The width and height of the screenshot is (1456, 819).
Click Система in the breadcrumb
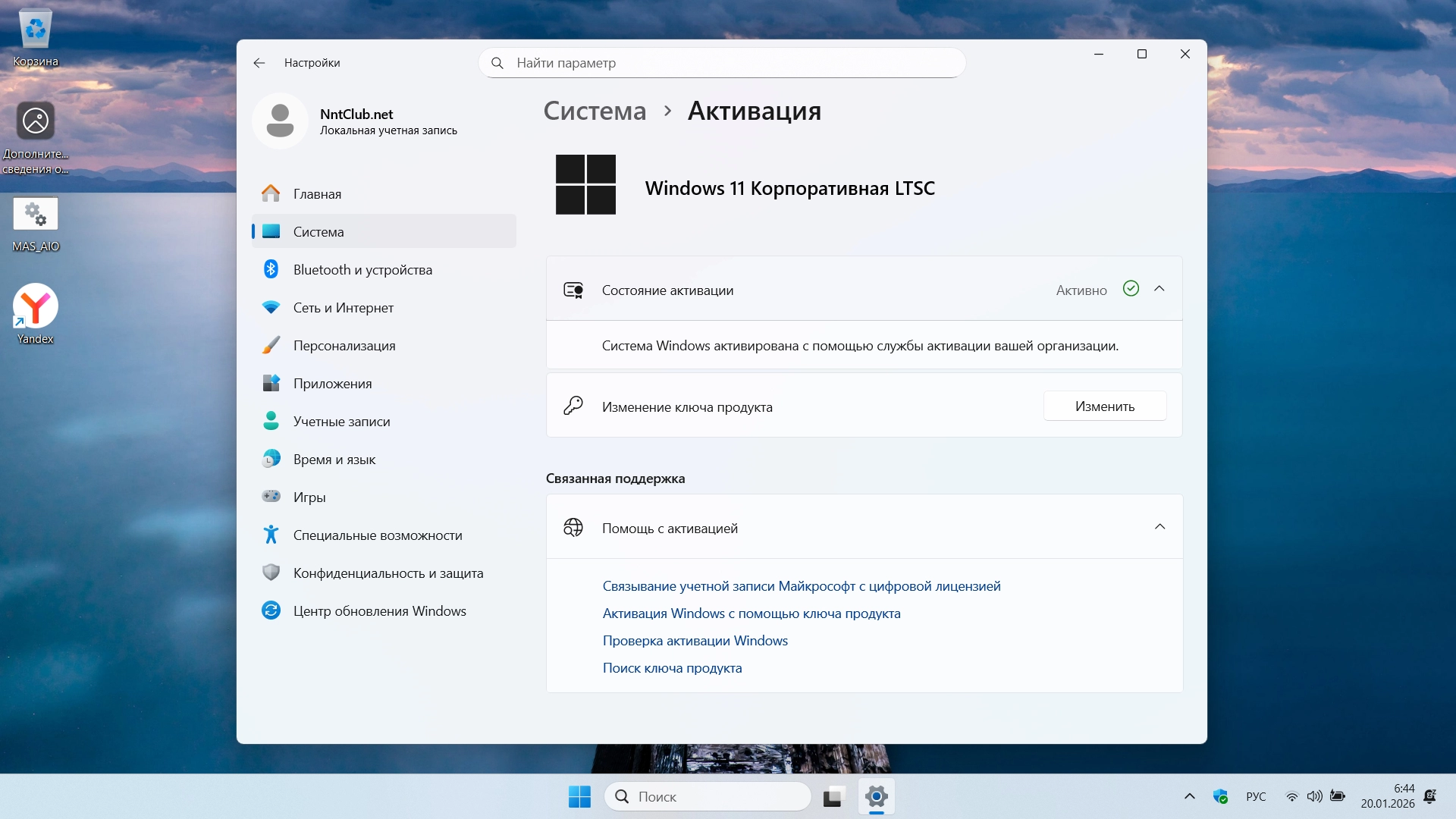595,111
